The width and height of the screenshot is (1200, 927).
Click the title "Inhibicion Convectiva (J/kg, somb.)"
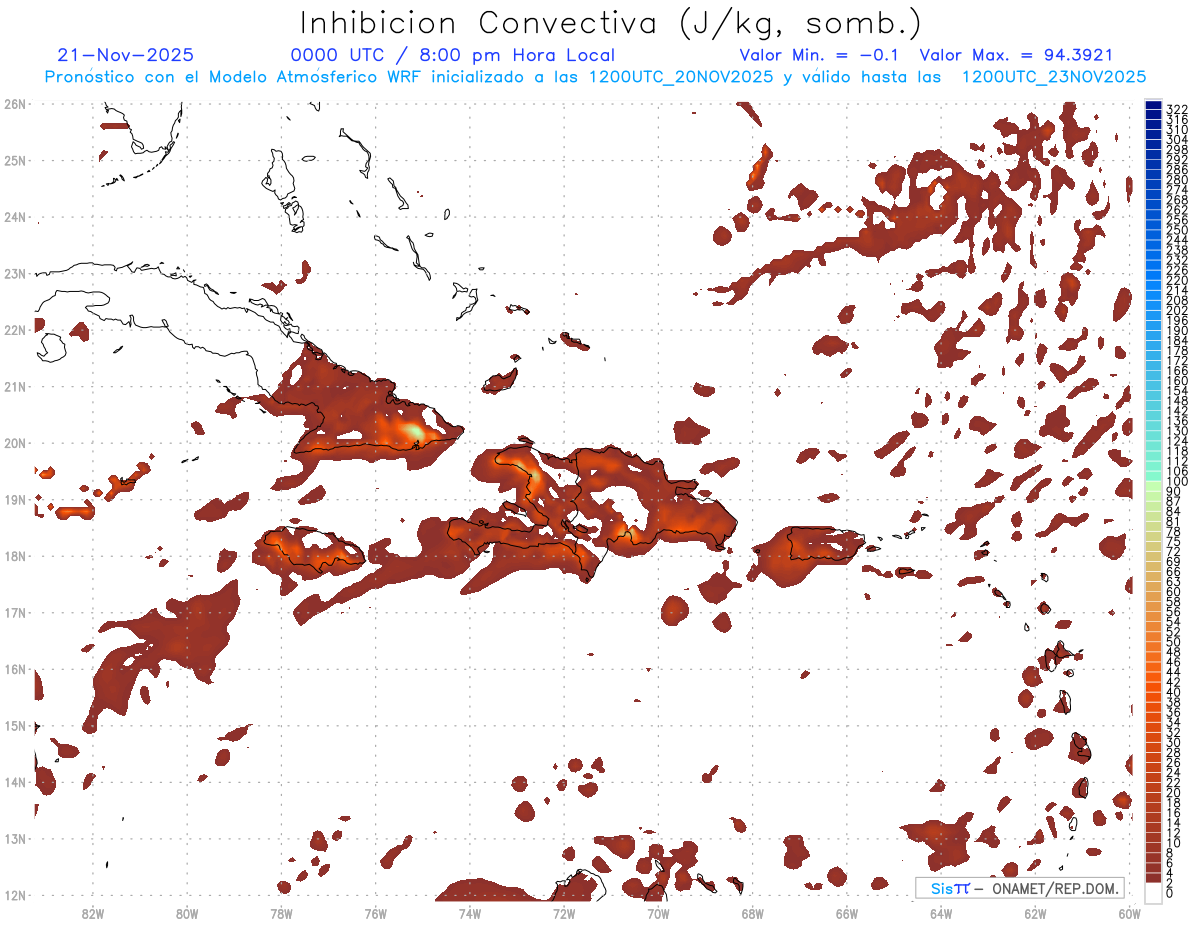(x=611, y=24)
